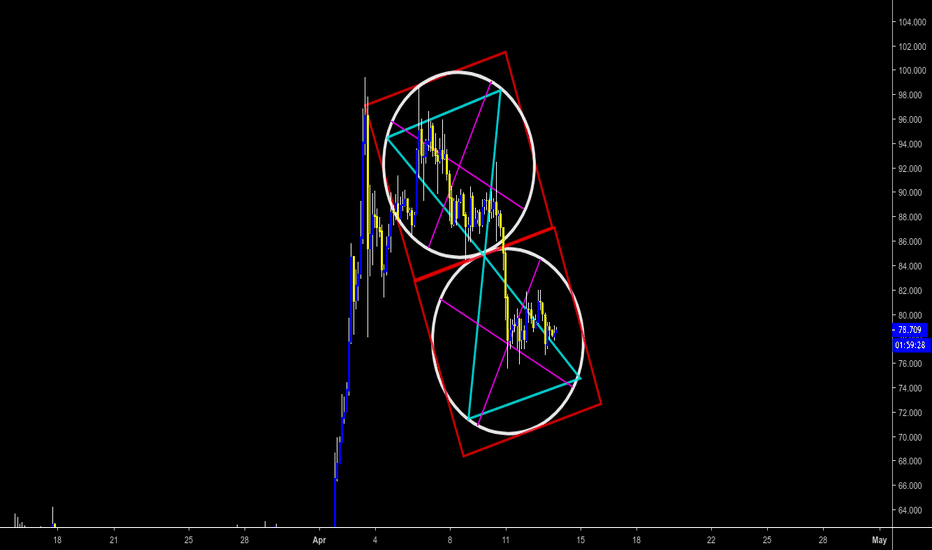The width and height of the screenshot is (932, 550).
Task: Click the 102.000 price axis label
Action: [x=912, y=46]
